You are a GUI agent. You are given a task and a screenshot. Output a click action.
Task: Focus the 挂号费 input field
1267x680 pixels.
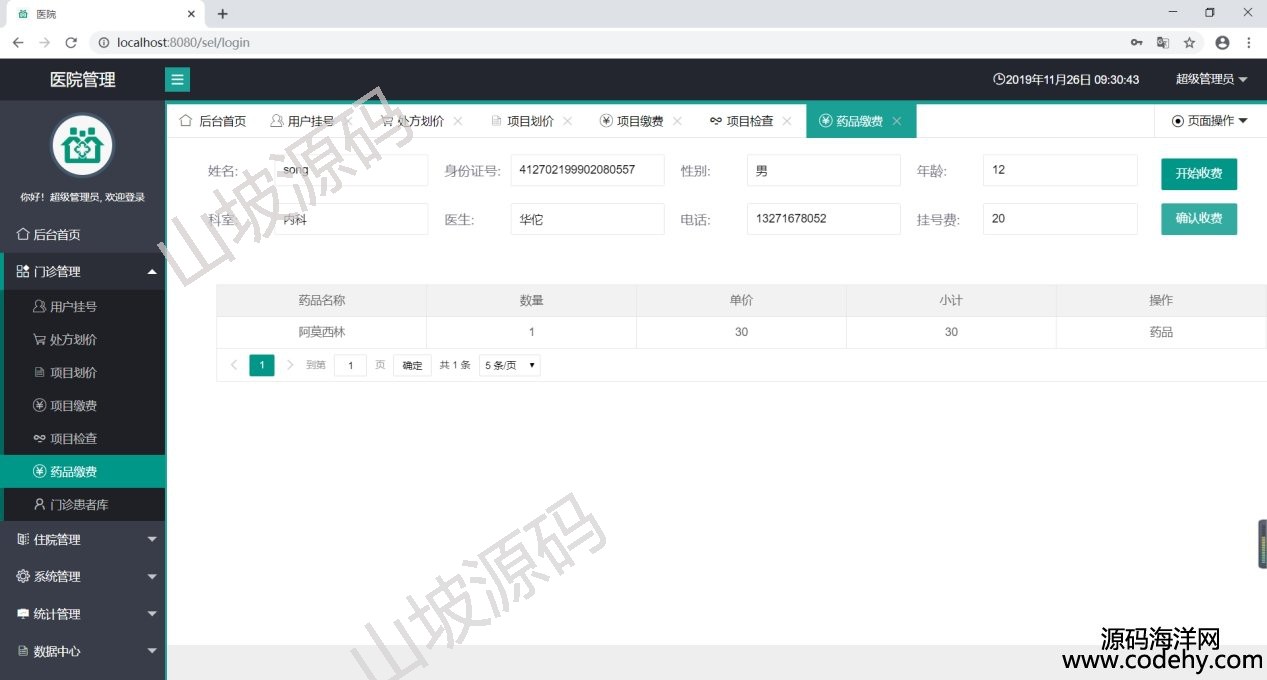click(x=1060, y=219)
